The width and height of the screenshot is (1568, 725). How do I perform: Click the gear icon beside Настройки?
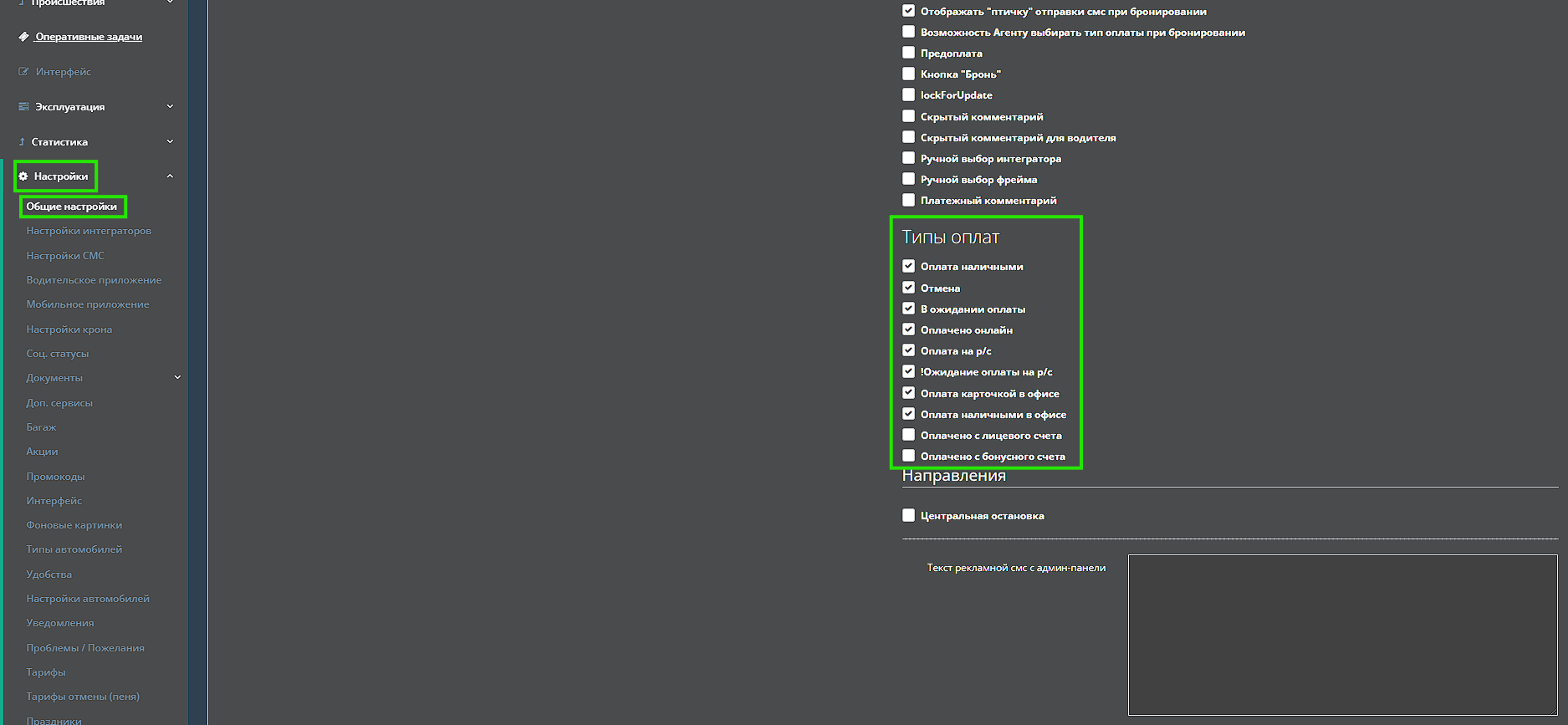pos(23,176)
